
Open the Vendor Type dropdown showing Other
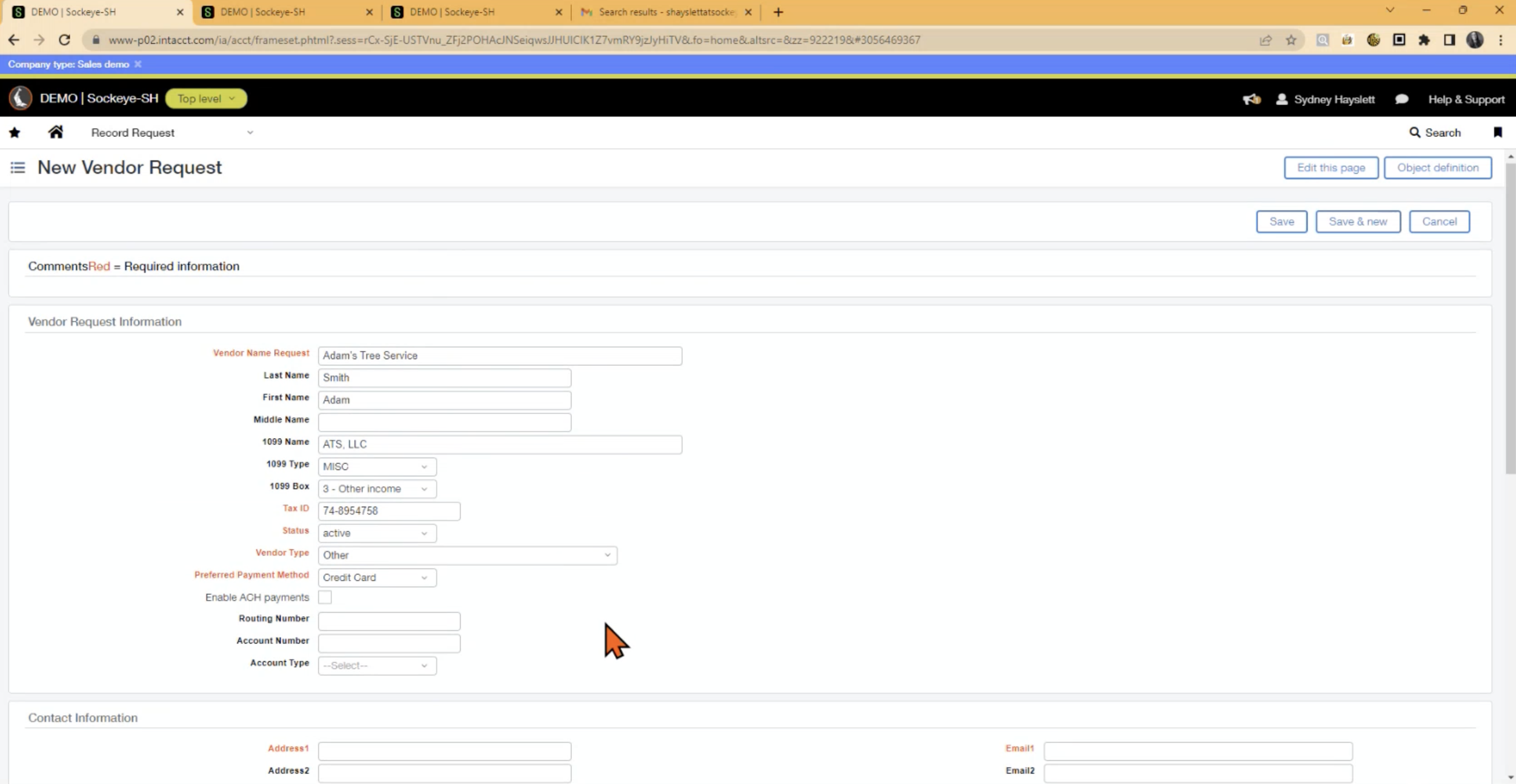click(467, 556)
